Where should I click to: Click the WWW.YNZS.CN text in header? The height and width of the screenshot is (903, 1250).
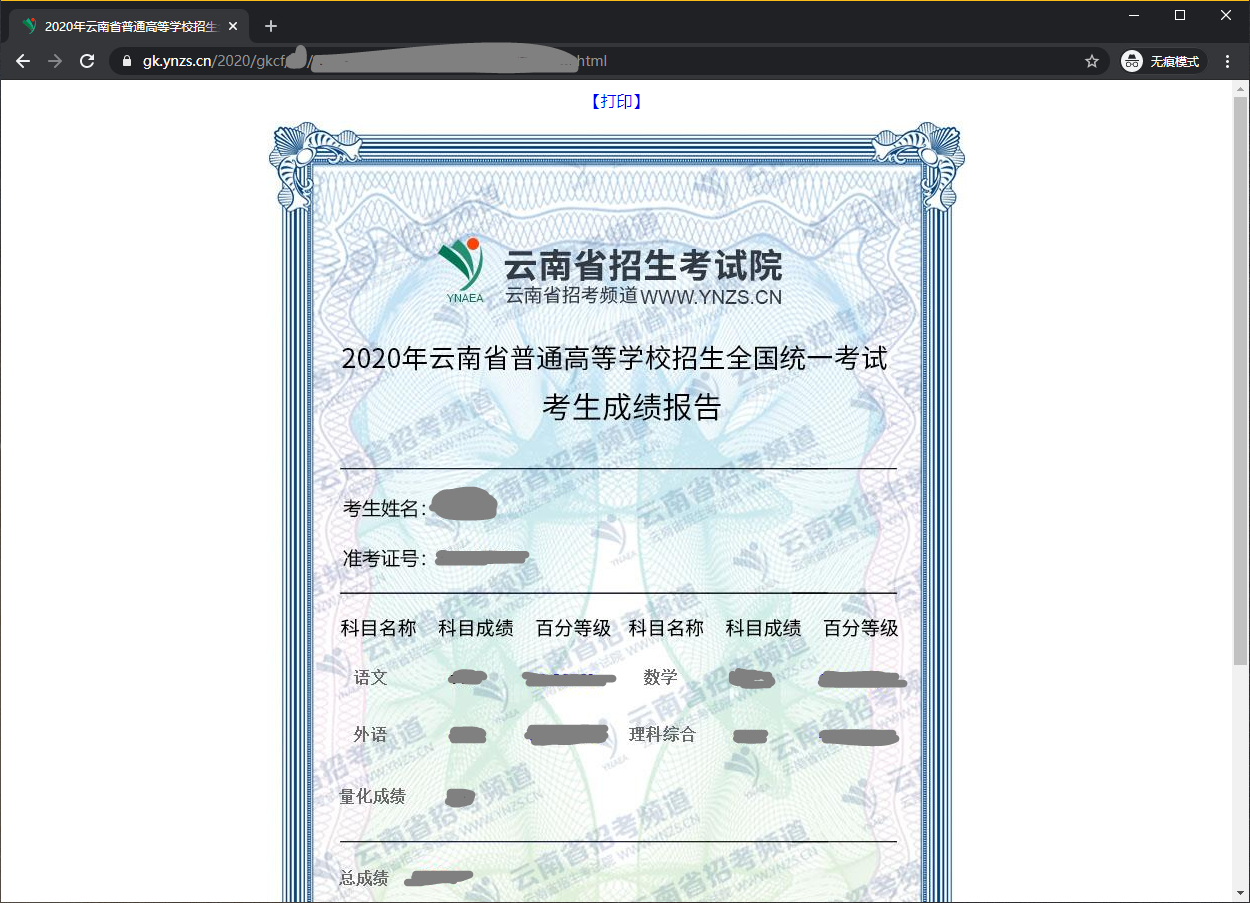click(711, 297)
